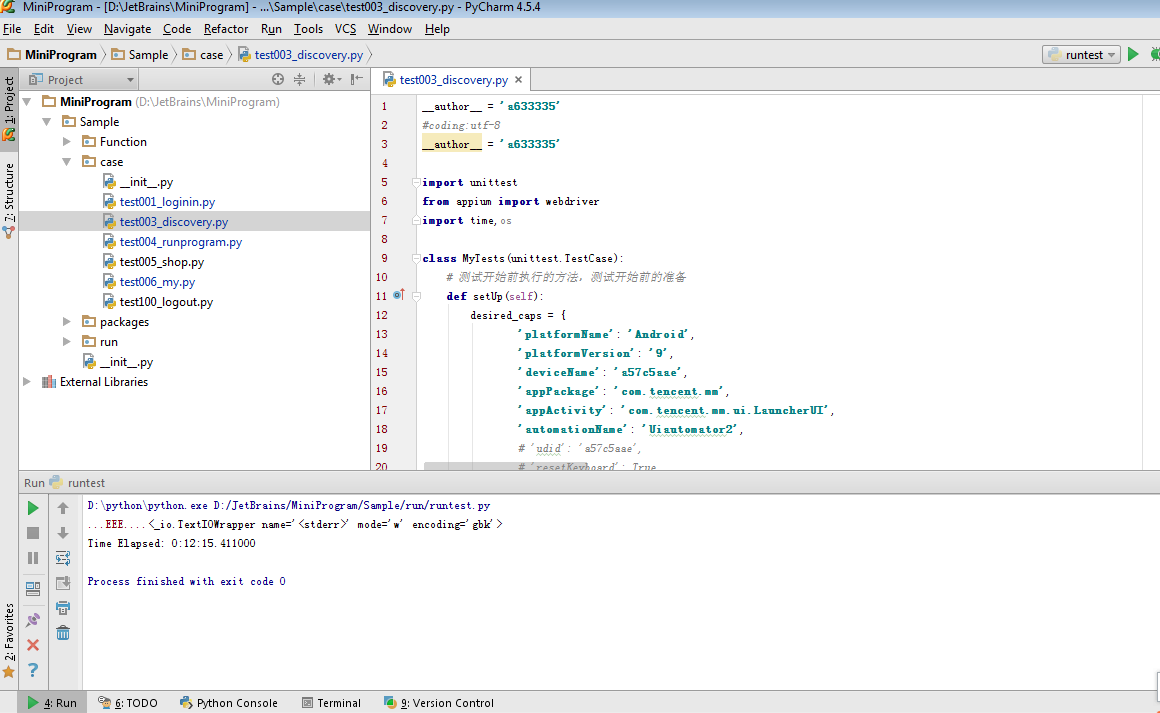Fold the setUp method at line 11
Image resolution: width=1160 pixels, height=713 pixels.
coord(417,296)
